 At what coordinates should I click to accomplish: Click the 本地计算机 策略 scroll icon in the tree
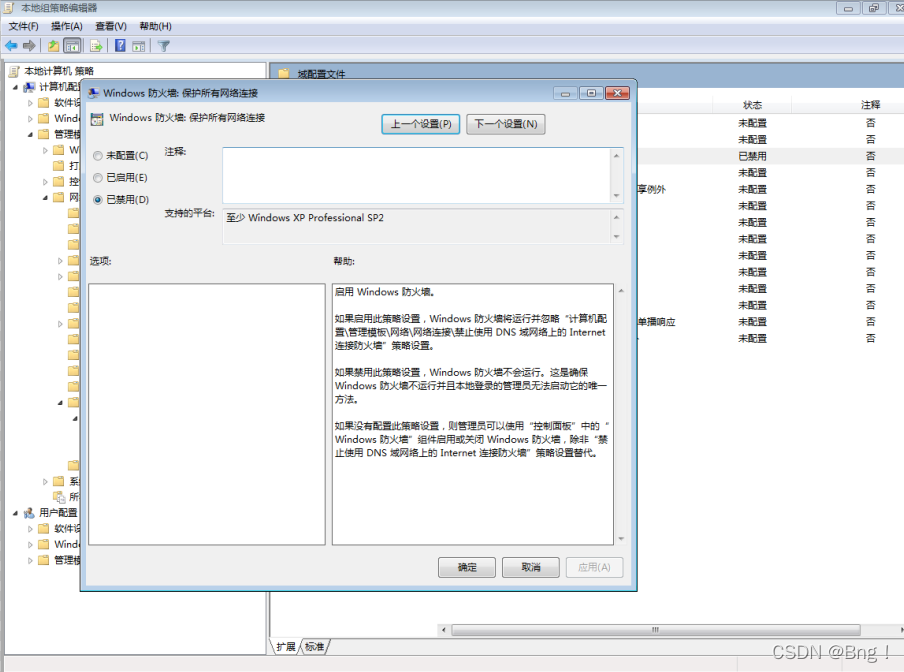click(x=14, y=71)
